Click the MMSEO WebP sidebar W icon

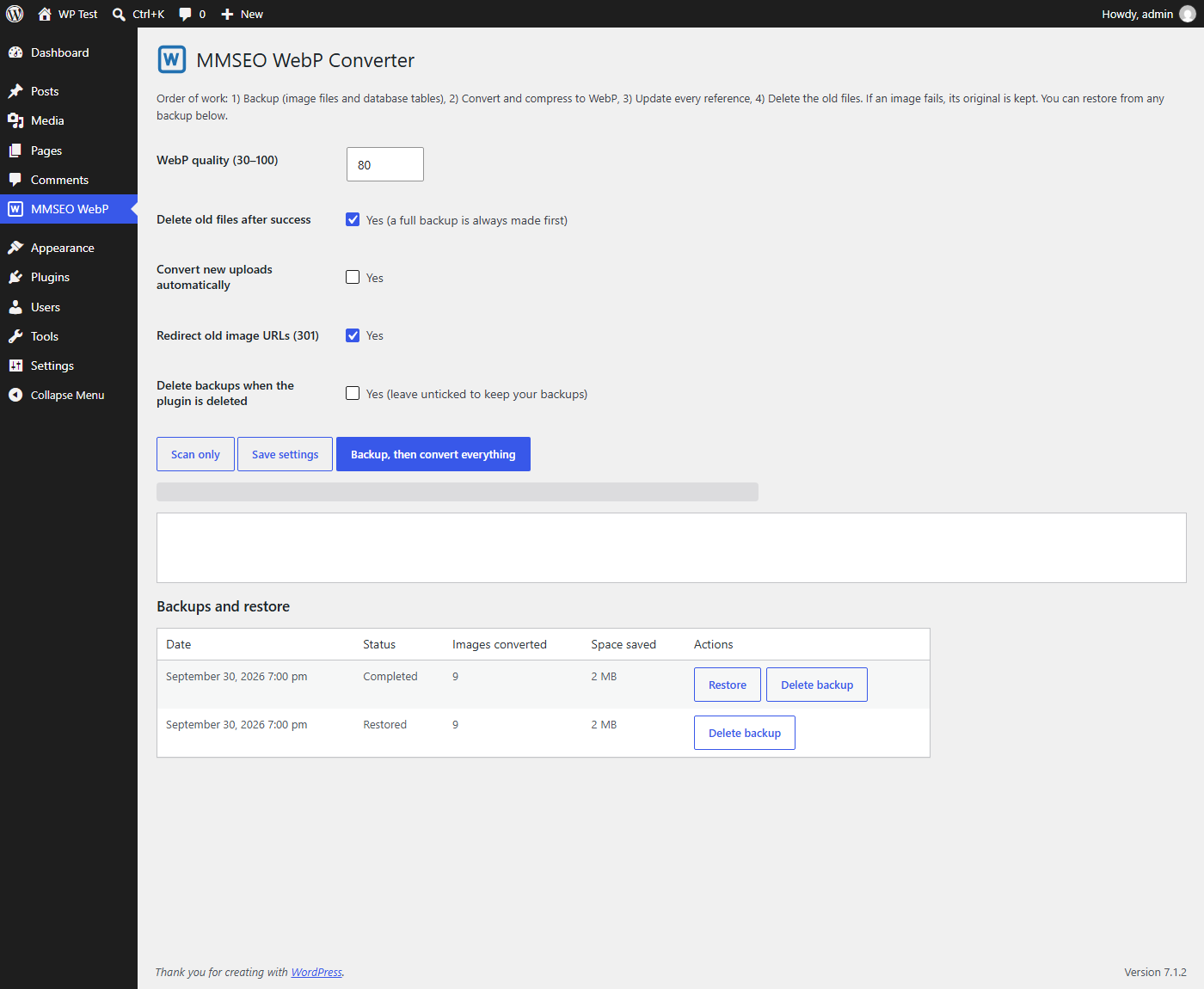pyautogui.click(x=15, y=209)
